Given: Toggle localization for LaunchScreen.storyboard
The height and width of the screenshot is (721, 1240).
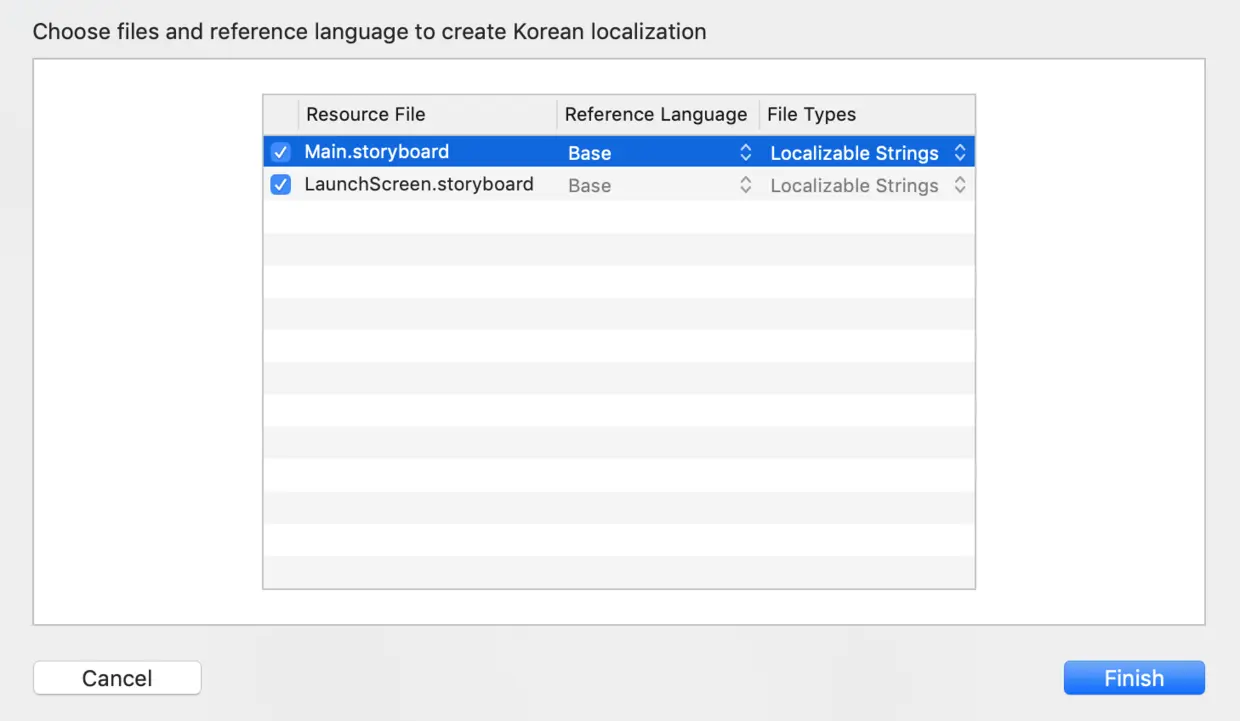Looking at the screenshot, I should 280,184.
